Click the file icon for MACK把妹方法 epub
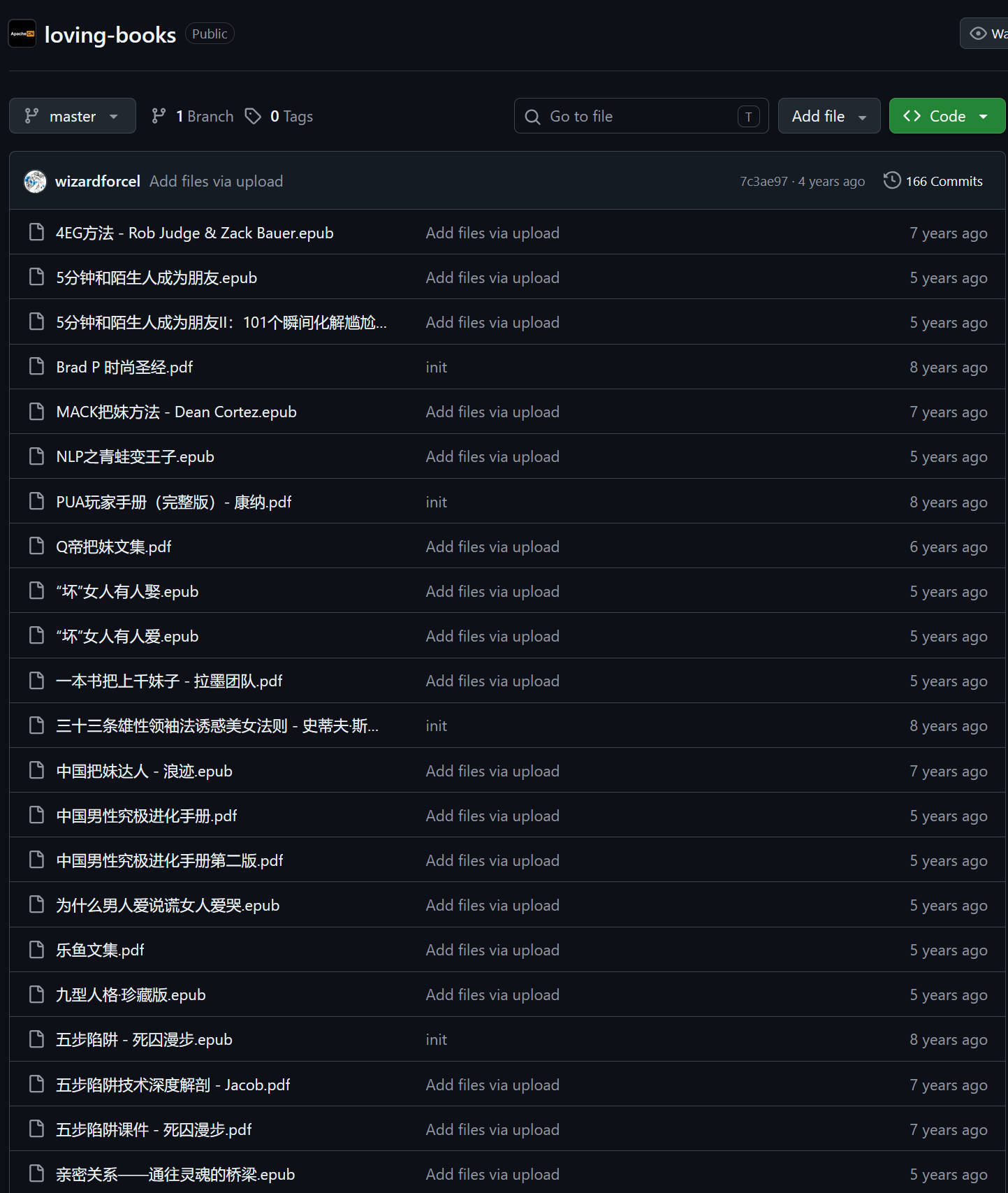The image size is (1008, 1193). pos(36,412)
